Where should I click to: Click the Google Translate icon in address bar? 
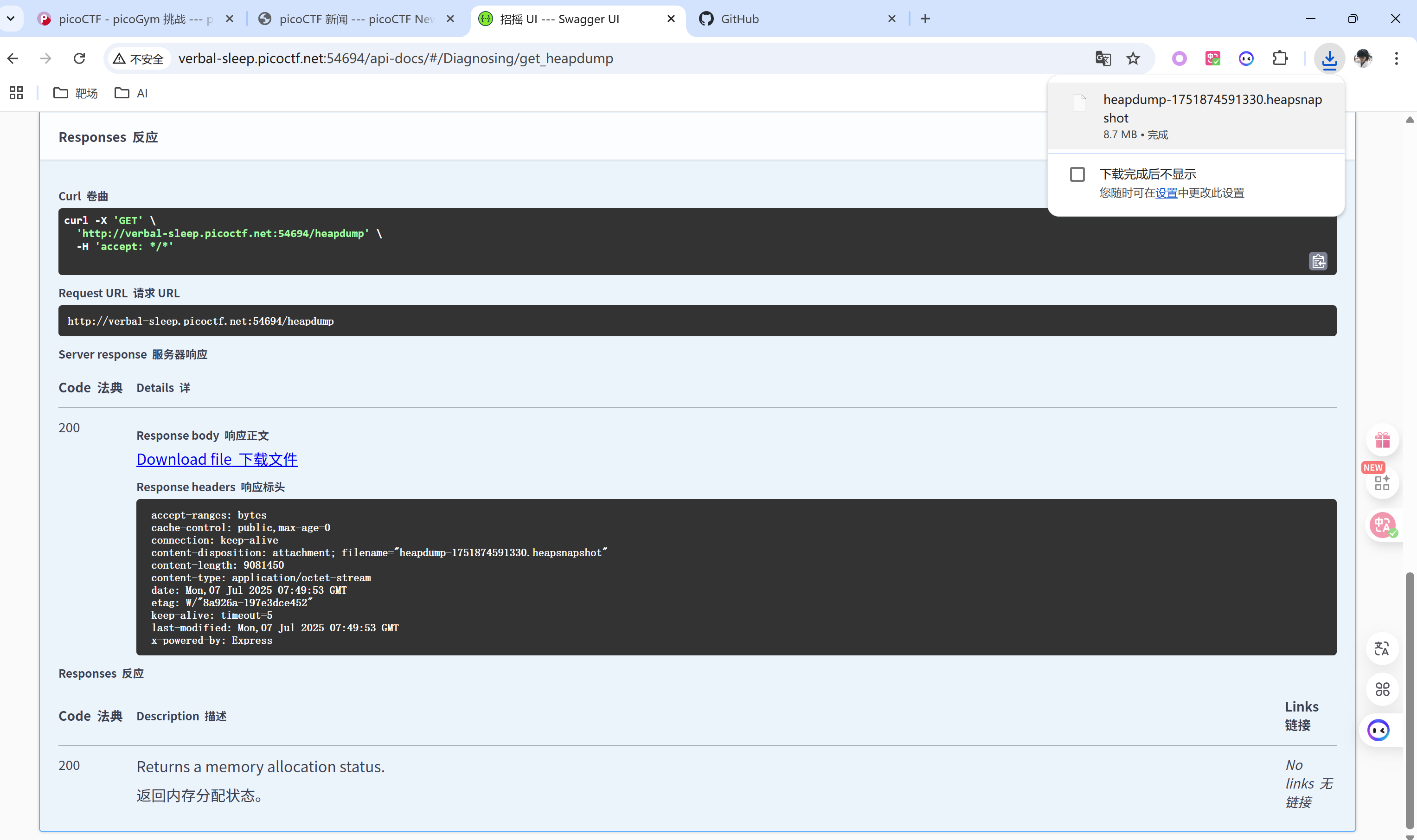click(x=1103, y=58)
